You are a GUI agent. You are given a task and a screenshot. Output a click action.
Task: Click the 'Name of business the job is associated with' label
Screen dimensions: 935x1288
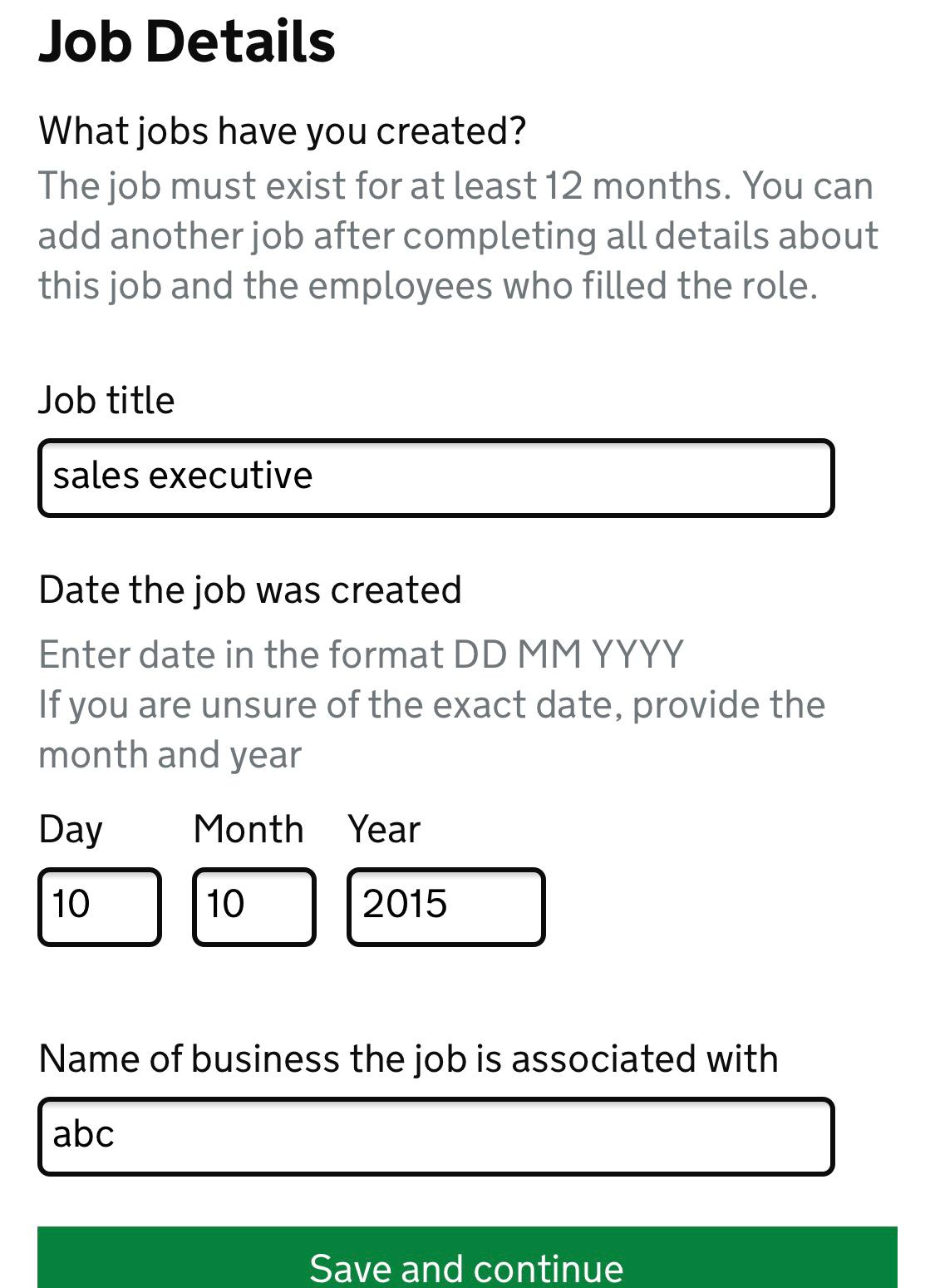click(x=408, y=1059)
